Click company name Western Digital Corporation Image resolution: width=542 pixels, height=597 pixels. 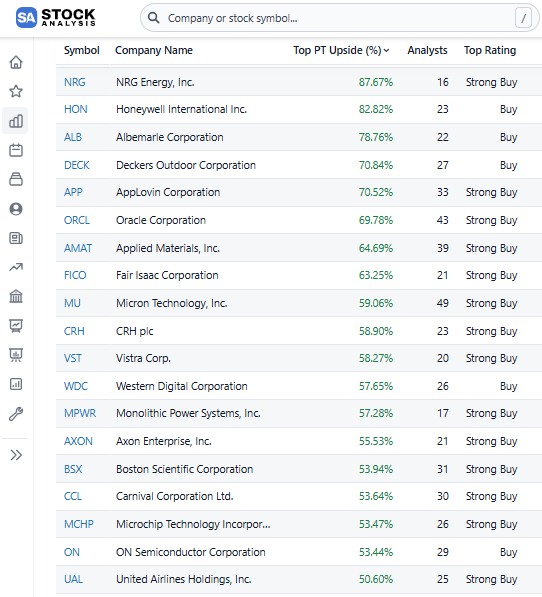pyautogui.click(x=182, y=386)
